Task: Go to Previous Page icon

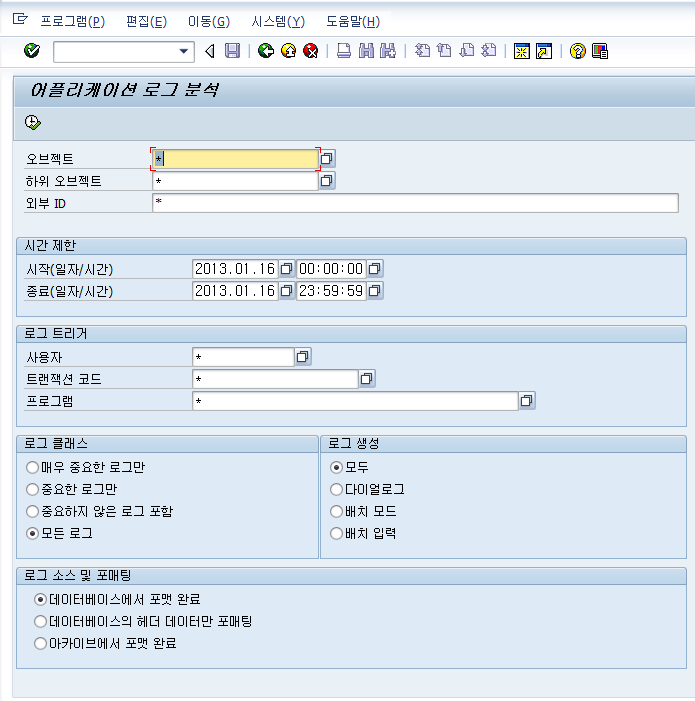Action: (x=444, y=51)
